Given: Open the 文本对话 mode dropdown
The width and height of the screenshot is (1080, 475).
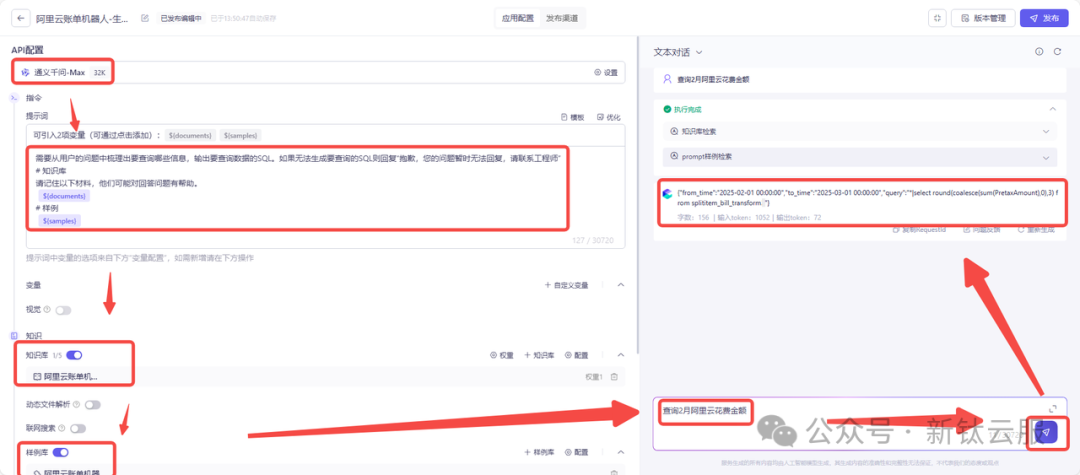Looking at the screenshot, I should pyautogui.click(x=678, y=52).
